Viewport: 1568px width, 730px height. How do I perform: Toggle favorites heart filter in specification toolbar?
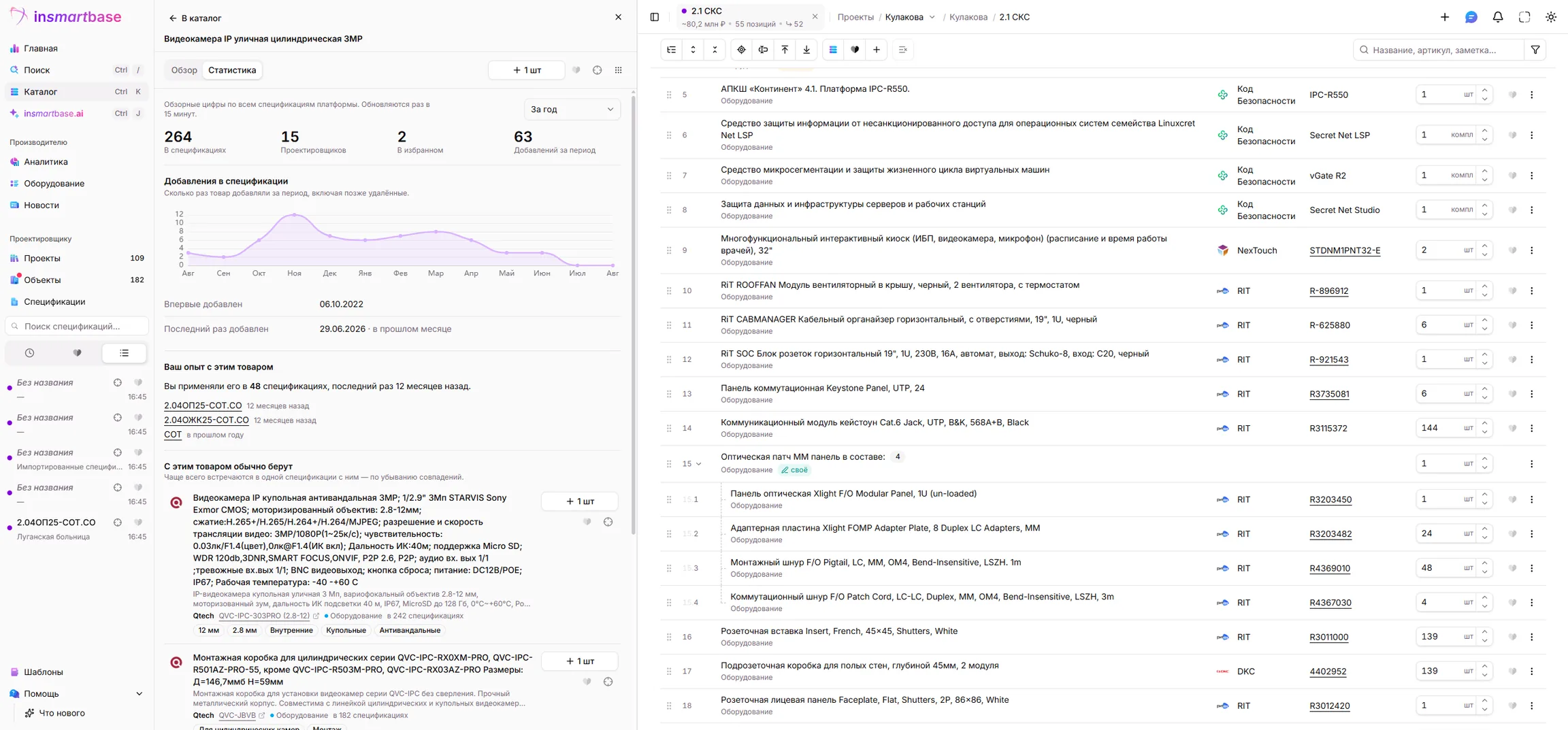tap(855, 50)
